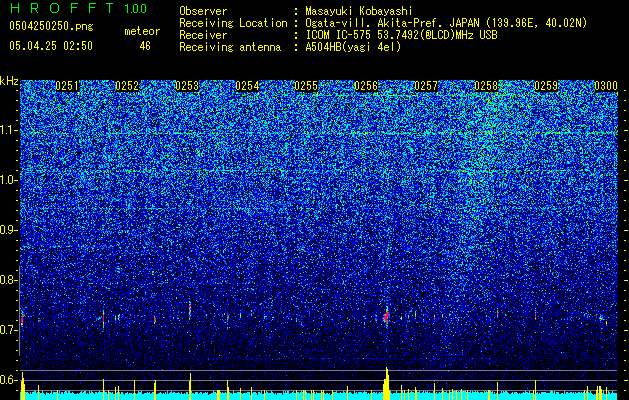Click the 0259 time marker

click(546, 86)
